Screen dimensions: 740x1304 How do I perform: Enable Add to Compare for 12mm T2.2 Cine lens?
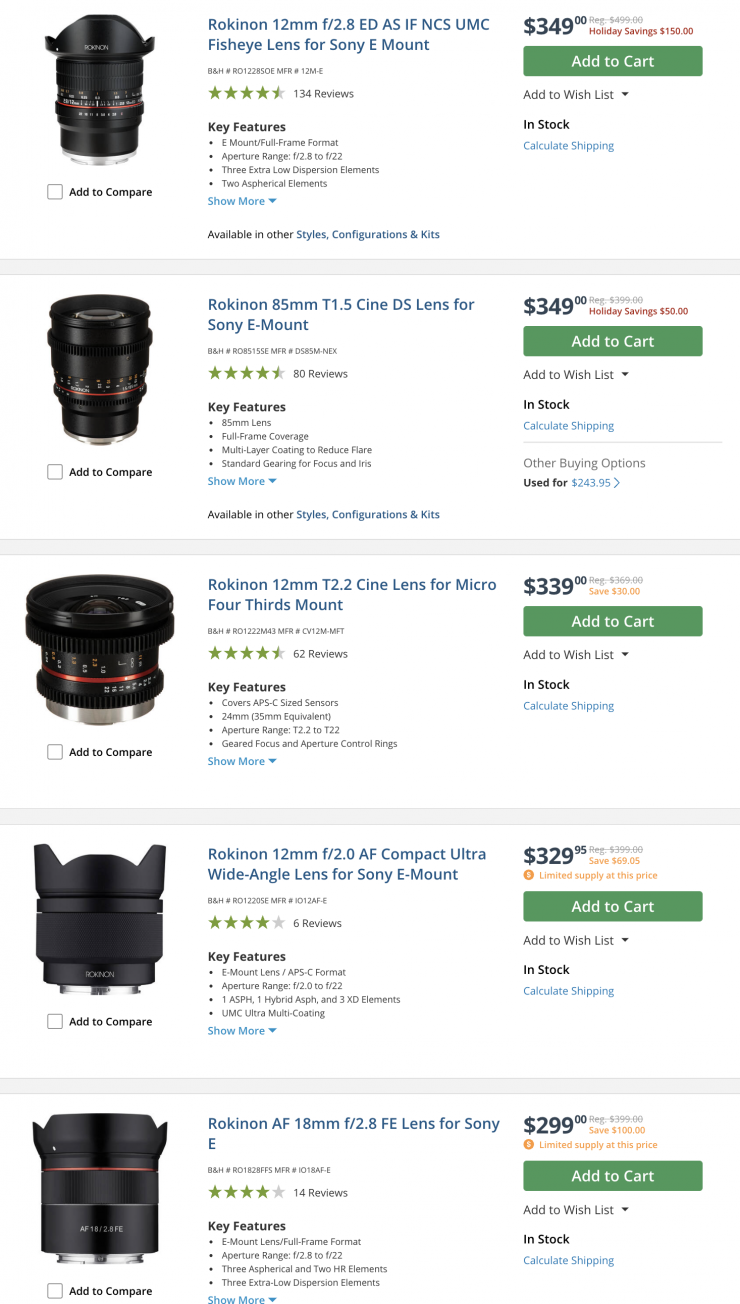55,752
